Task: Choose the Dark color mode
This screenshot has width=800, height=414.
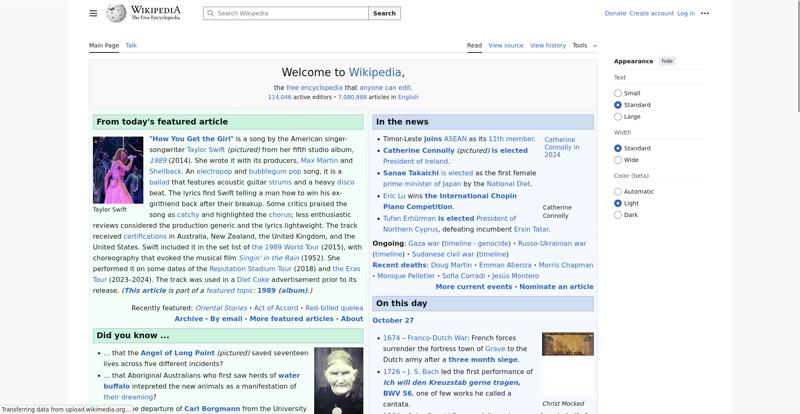Action: pos(618,215)
